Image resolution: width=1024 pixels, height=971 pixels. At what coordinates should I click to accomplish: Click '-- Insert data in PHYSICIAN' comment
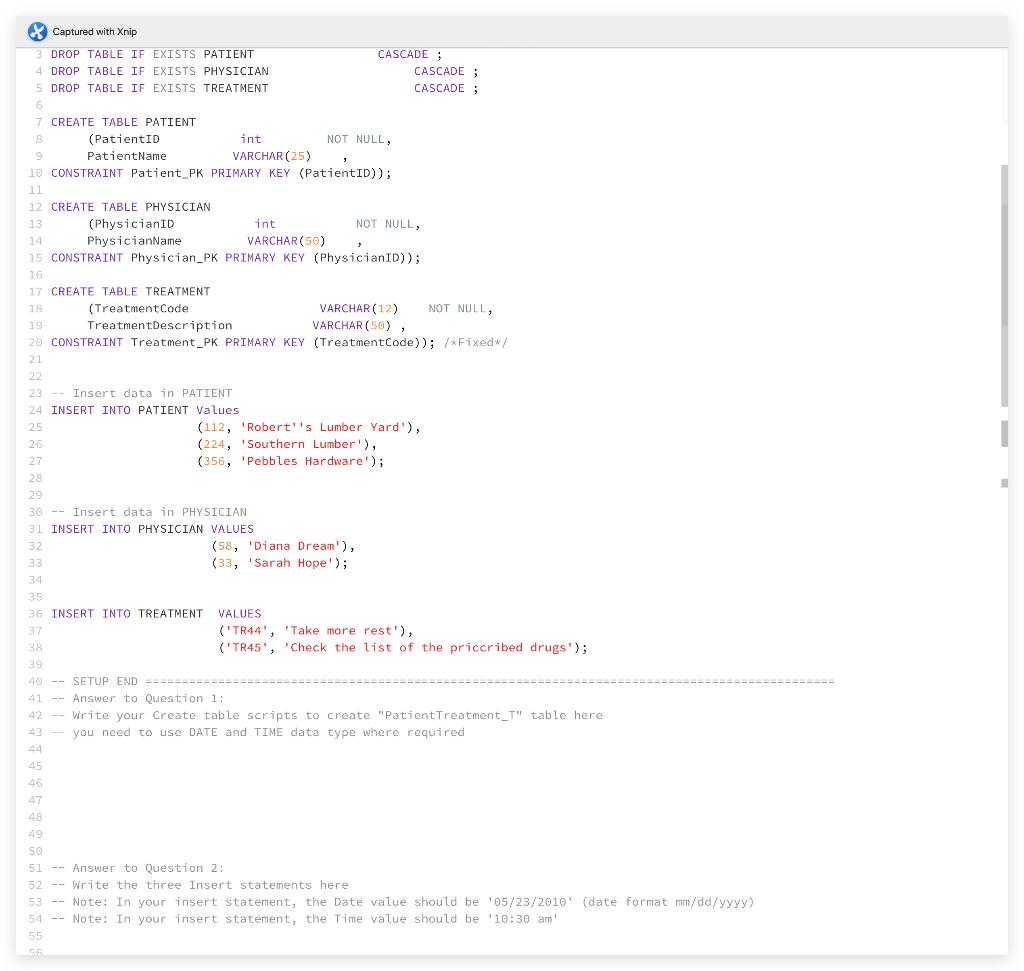point(149,513)
